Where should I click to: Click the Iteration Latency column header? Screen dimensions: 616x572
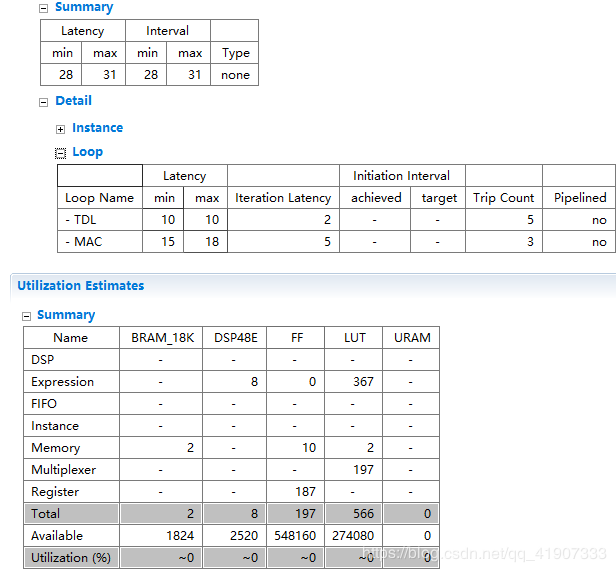tap(283, 198)
